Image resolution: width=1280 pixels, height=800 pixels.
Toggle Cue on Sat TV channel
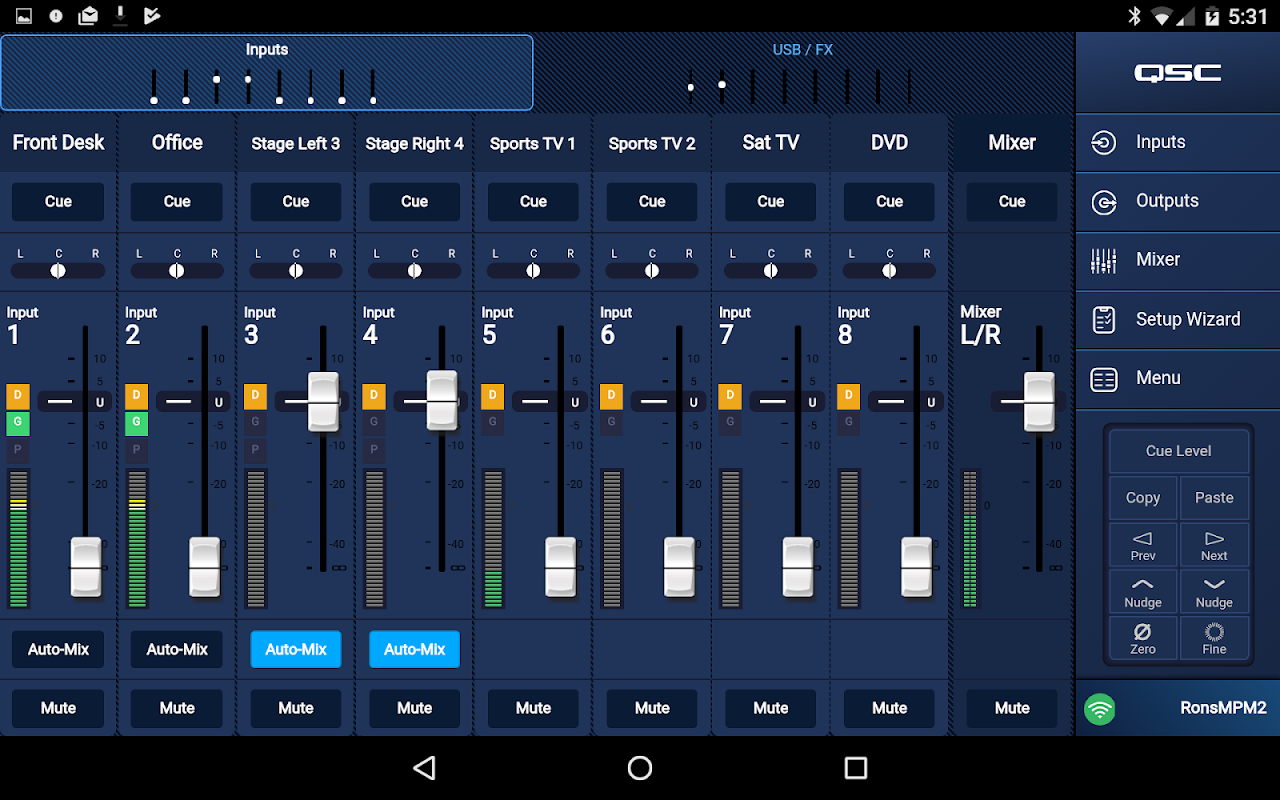click(x=771, y=202)
